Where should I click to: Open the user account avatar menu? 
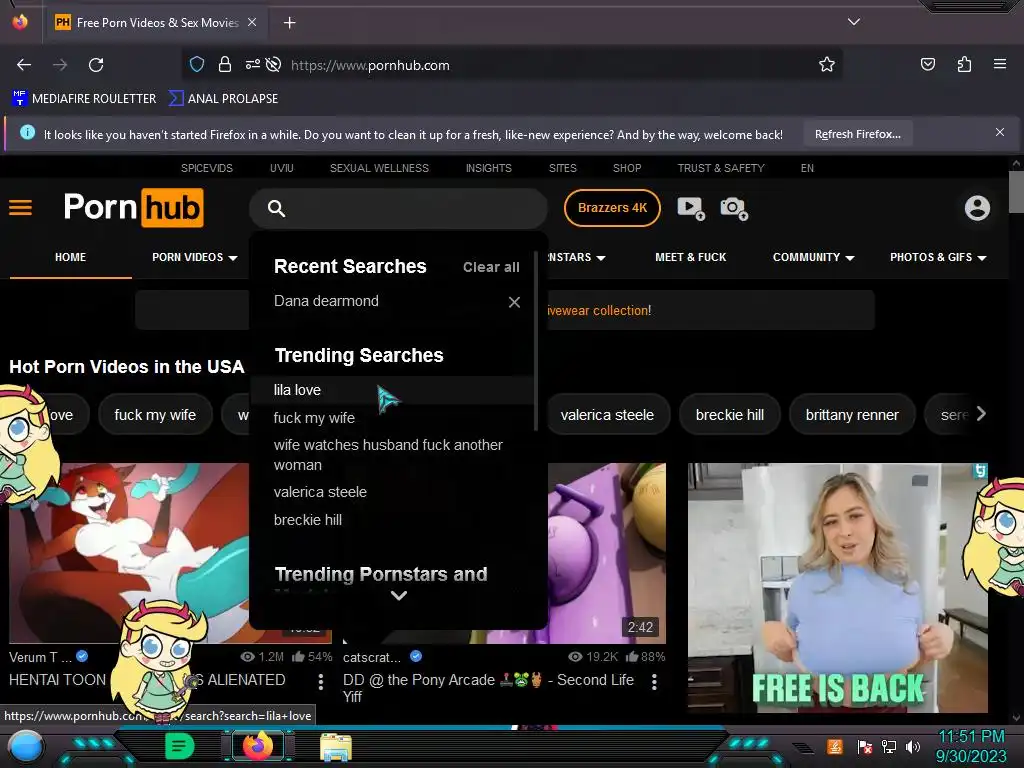pos(977,208)
